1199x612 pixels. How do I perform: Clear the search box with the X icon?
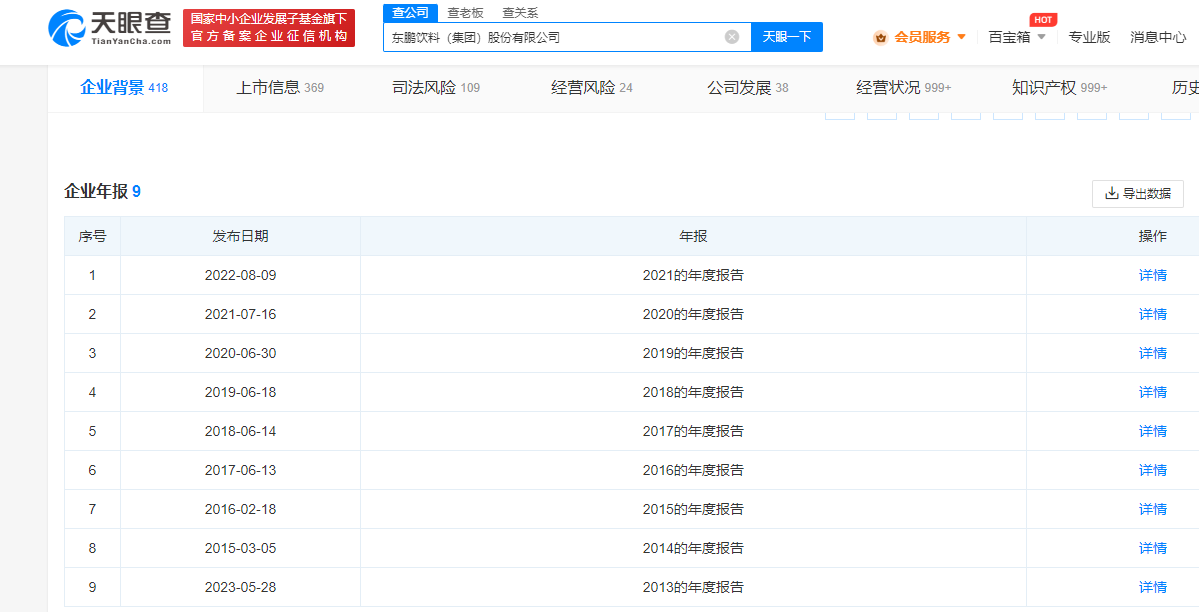pyautogui.click(x=732, y=37)
